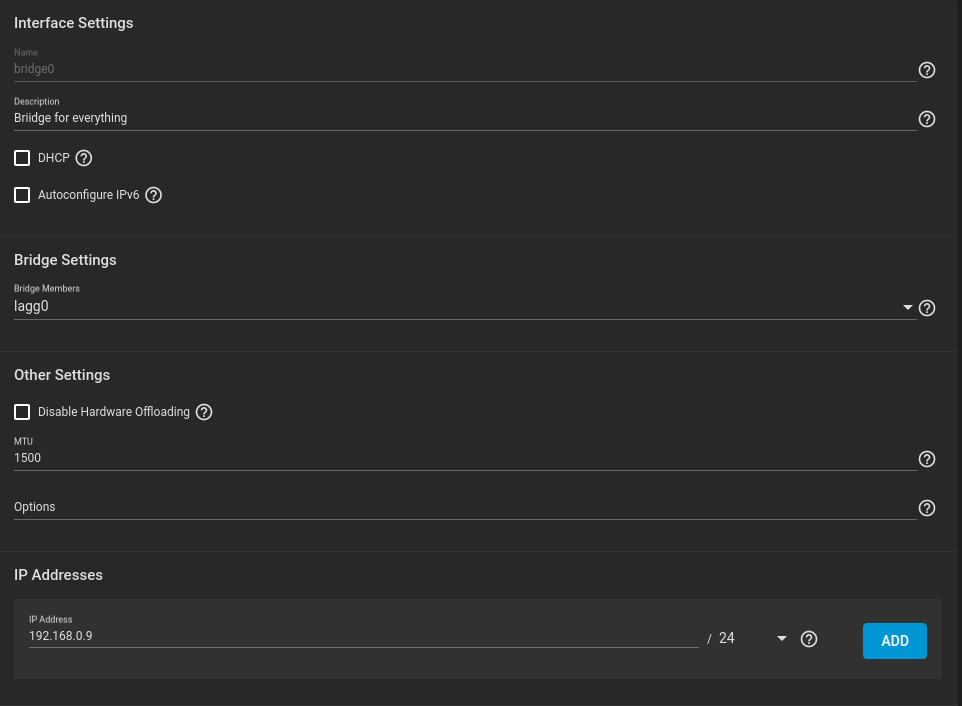The width and height of the screenshot is (962, 706).
Task: Click the Options input field
Action: 460,507
